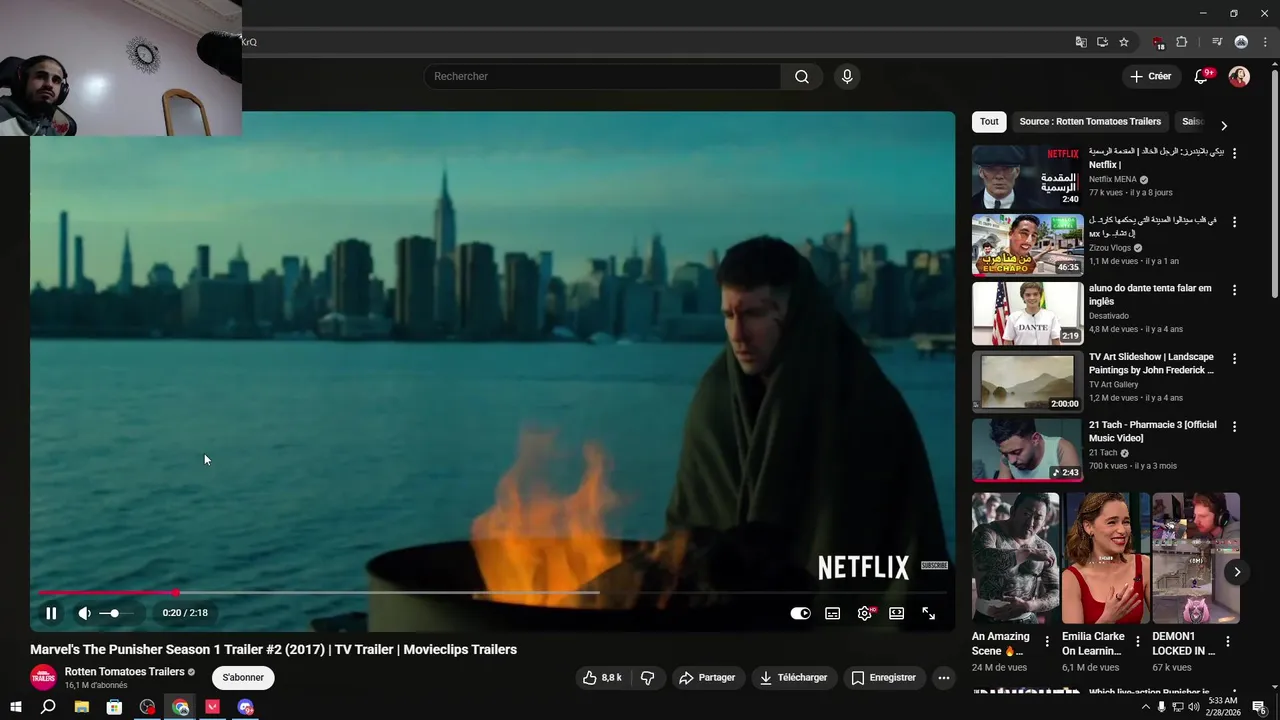The height and width of the screenshot is (720, 1280).
Task: Open the Rotten Tomatoes Trailers channel avatar
Action: click(43, 678)
